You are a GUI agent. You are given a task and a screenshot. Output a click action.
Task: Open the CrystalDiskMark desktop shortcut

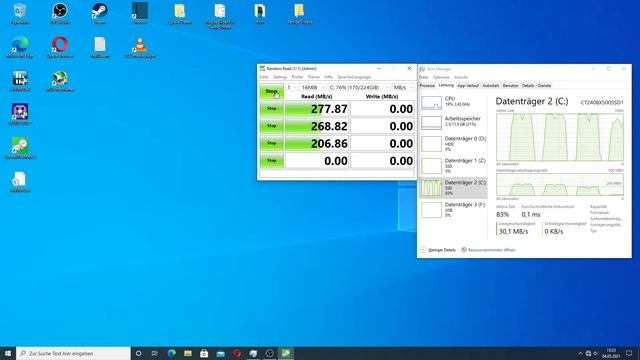click(20, 148)
